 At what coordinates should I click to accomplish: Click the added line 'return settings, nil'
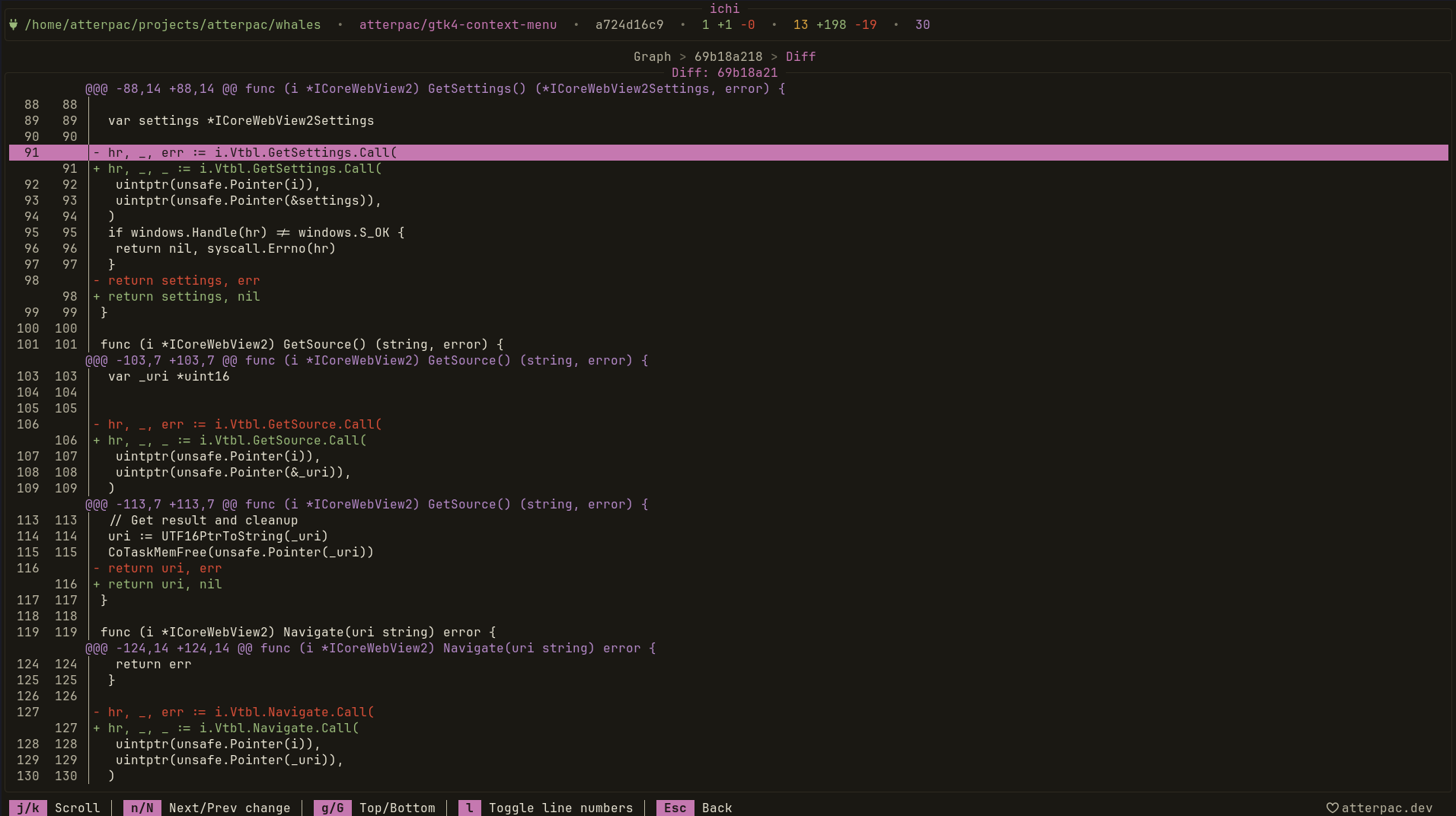click(x=177, y=296)
